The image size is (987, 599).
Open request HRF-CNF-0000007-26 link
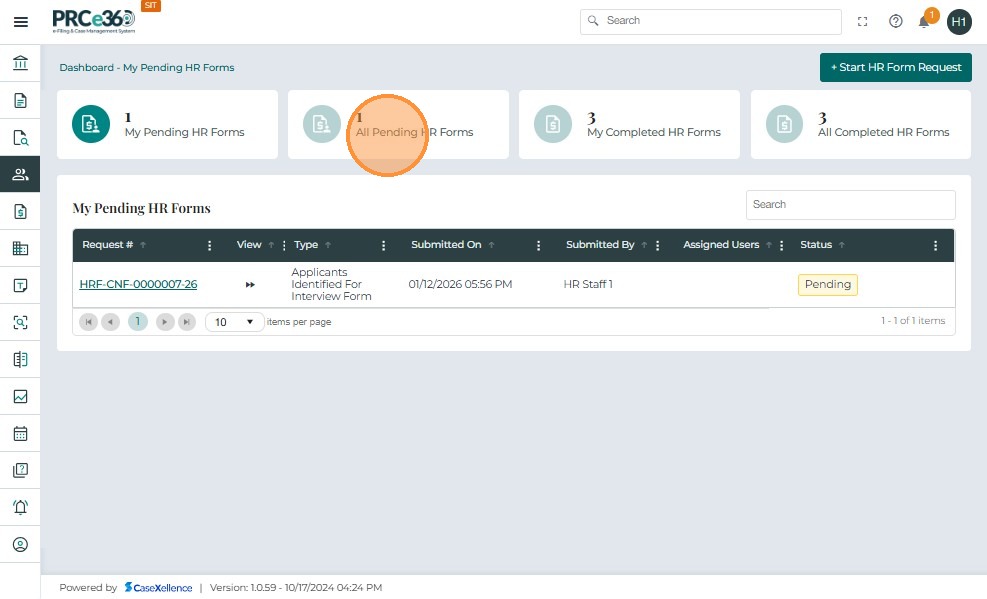138,284
